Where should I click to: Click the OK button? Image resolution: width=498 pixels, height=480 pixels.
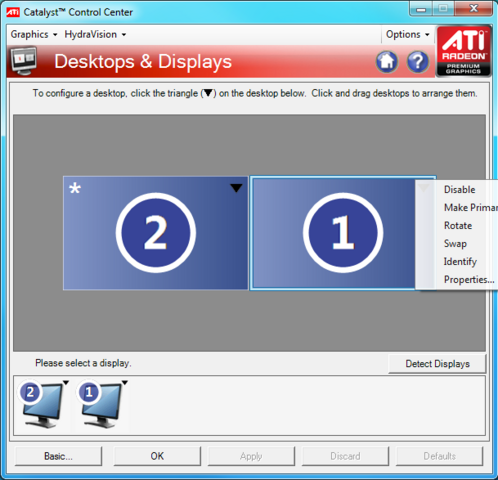coord(157,456)
